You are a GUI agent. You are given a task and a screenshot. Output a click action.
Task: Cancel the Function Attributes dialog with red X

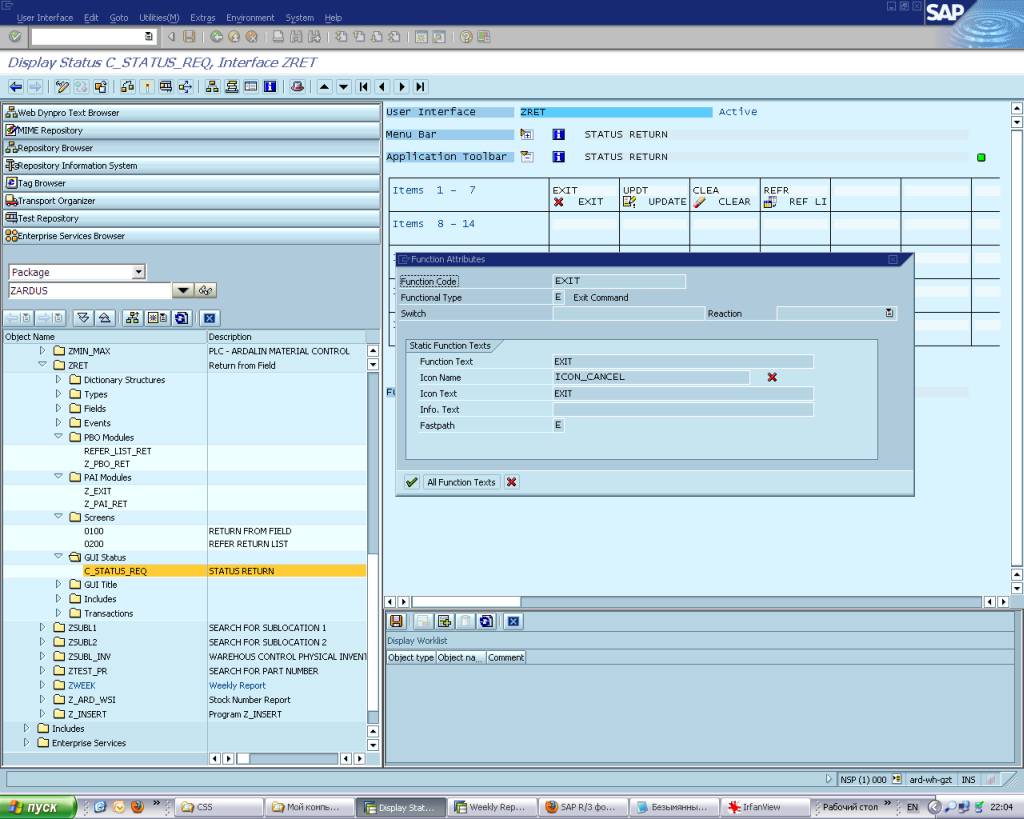pos(511,482)
